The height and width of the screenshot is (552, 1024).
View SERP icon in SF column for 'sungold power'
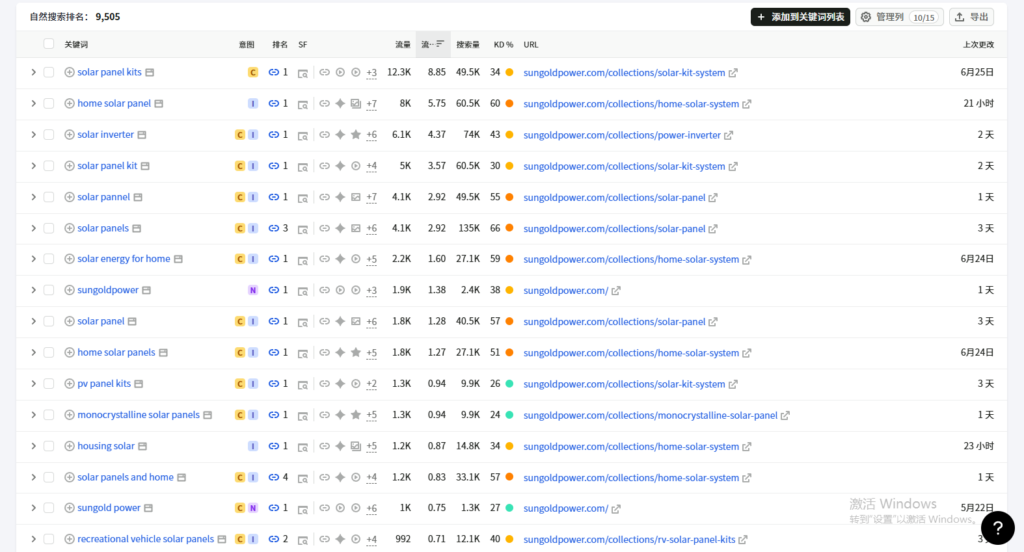tap(303, 509)
